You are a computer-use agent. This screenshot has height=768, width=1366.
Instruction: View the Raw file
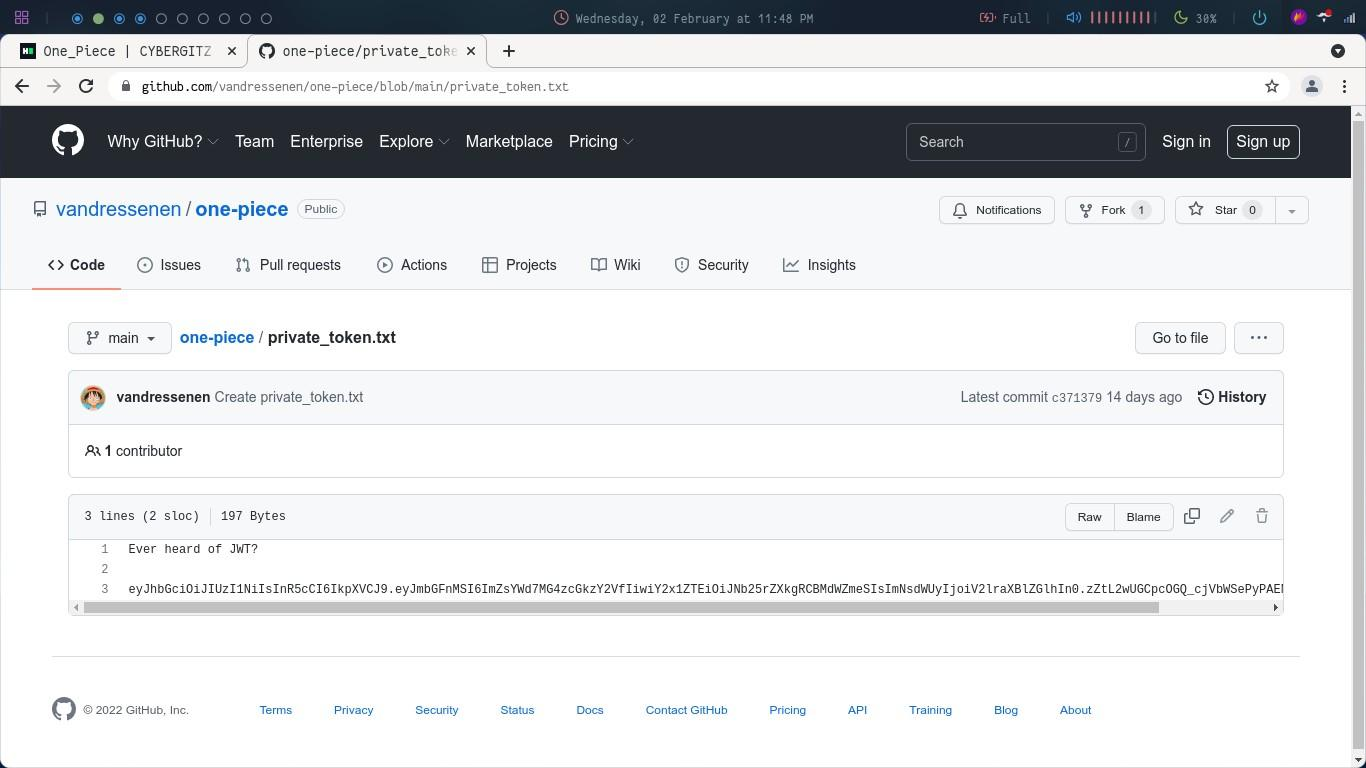(x=1089, y=517)
